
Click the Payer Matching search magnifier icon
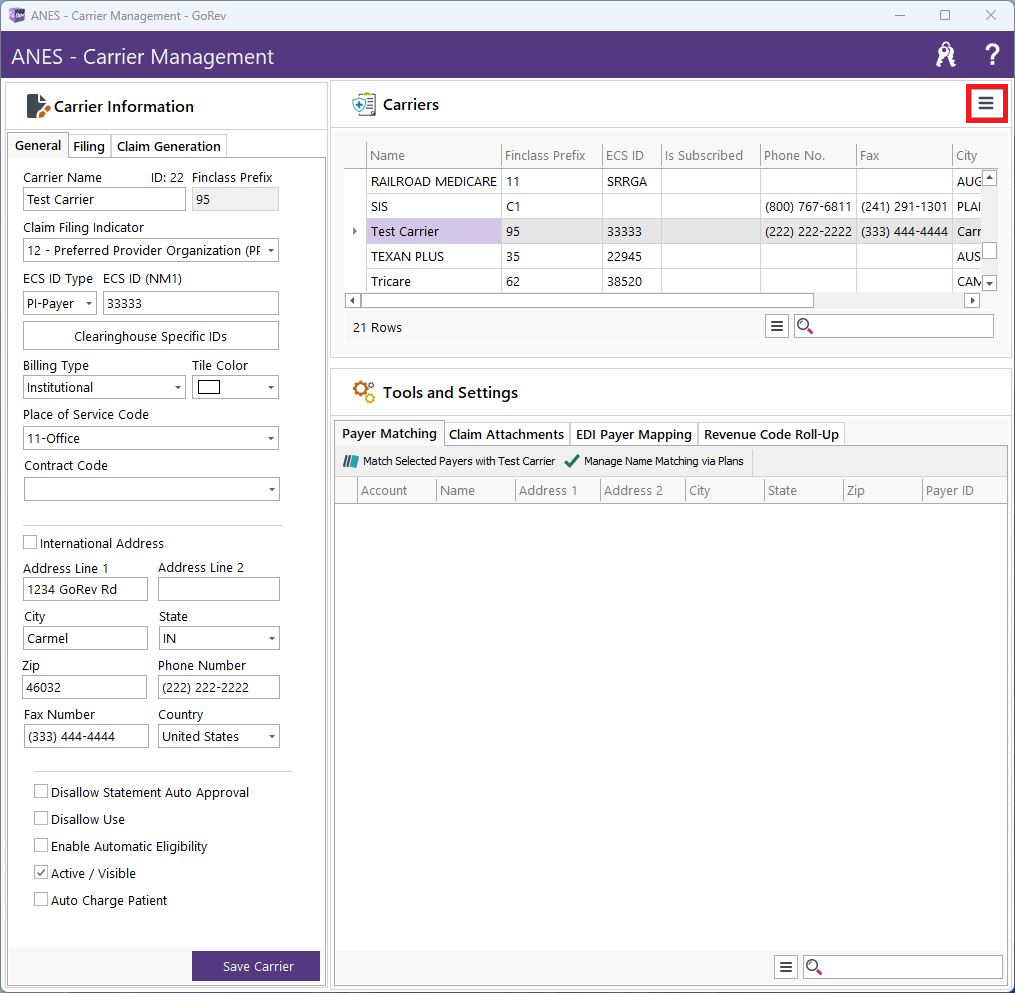(x=814, y=967)
